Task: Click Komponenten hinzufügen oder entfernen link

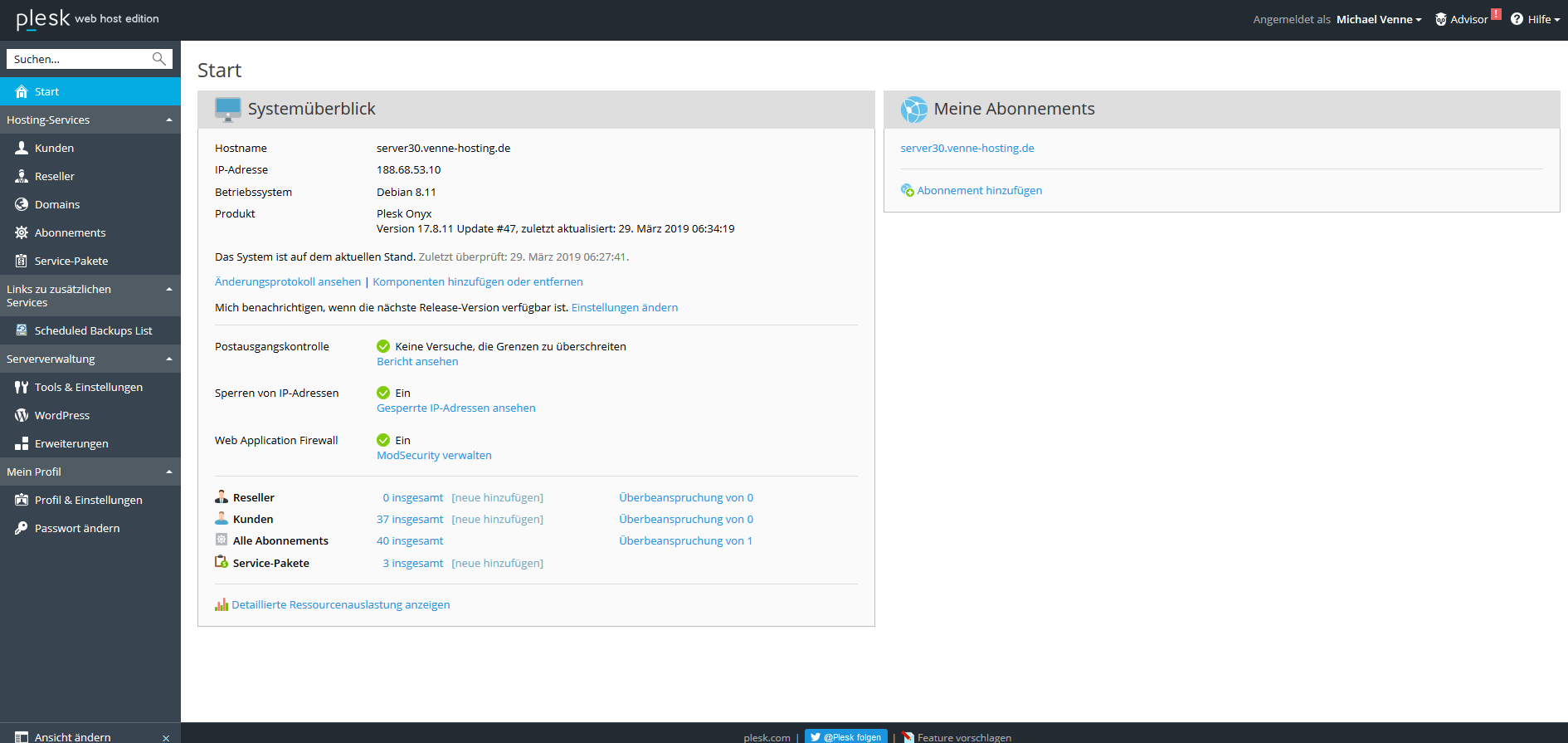Action: pos(478,281)
